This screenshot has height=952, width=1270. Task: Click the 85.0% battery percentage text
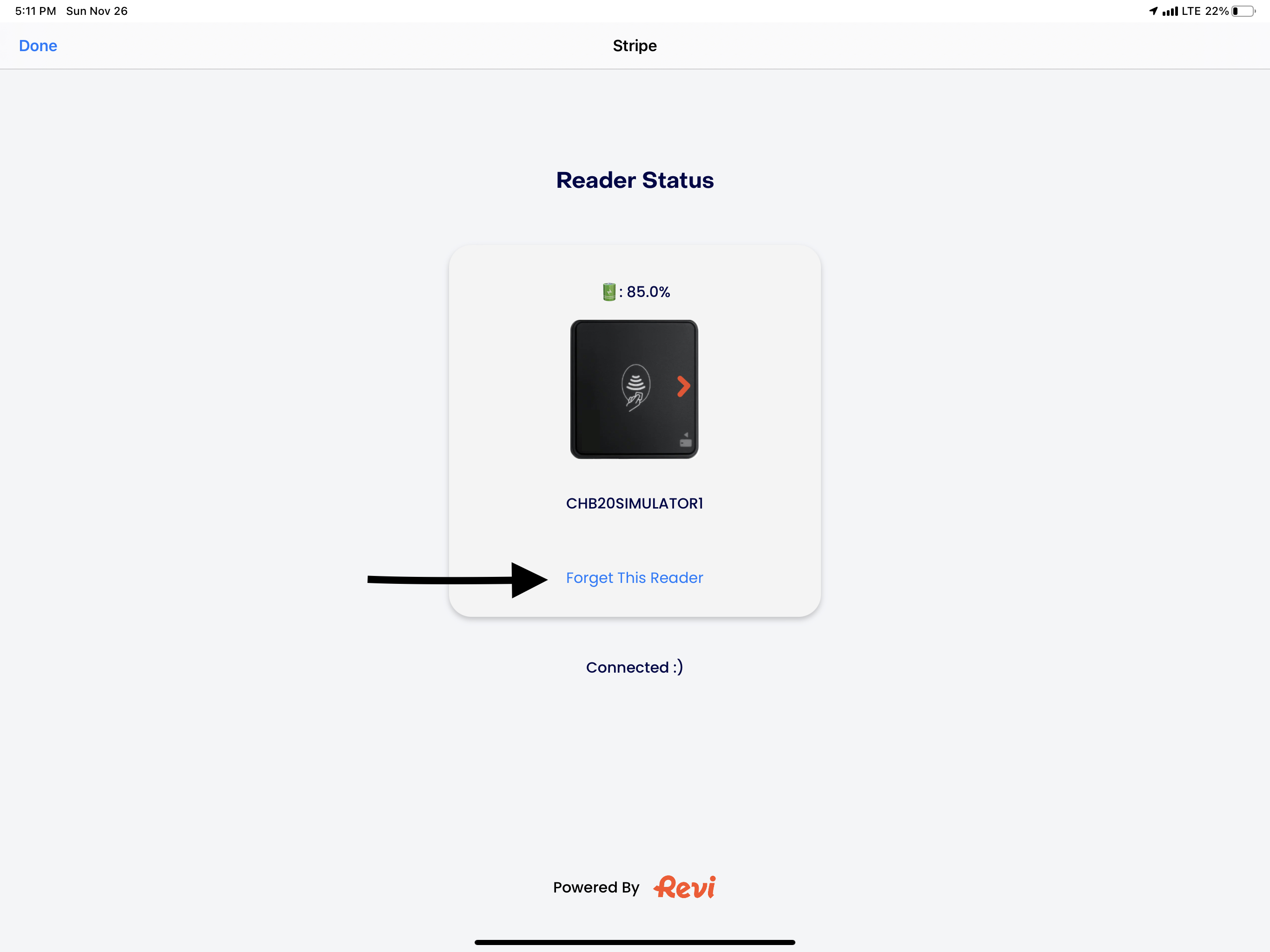647,291
